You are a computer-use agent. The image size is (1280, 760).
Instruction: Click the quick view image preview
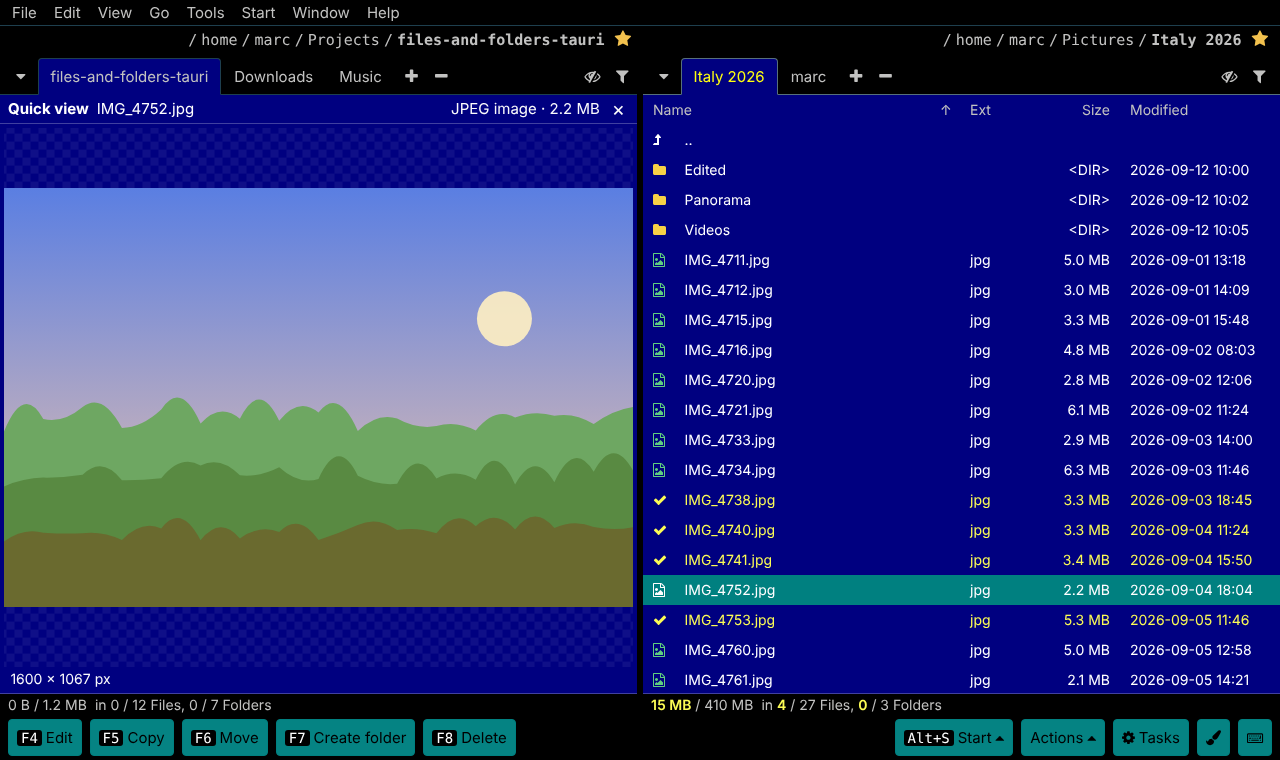tap(318, 397)
